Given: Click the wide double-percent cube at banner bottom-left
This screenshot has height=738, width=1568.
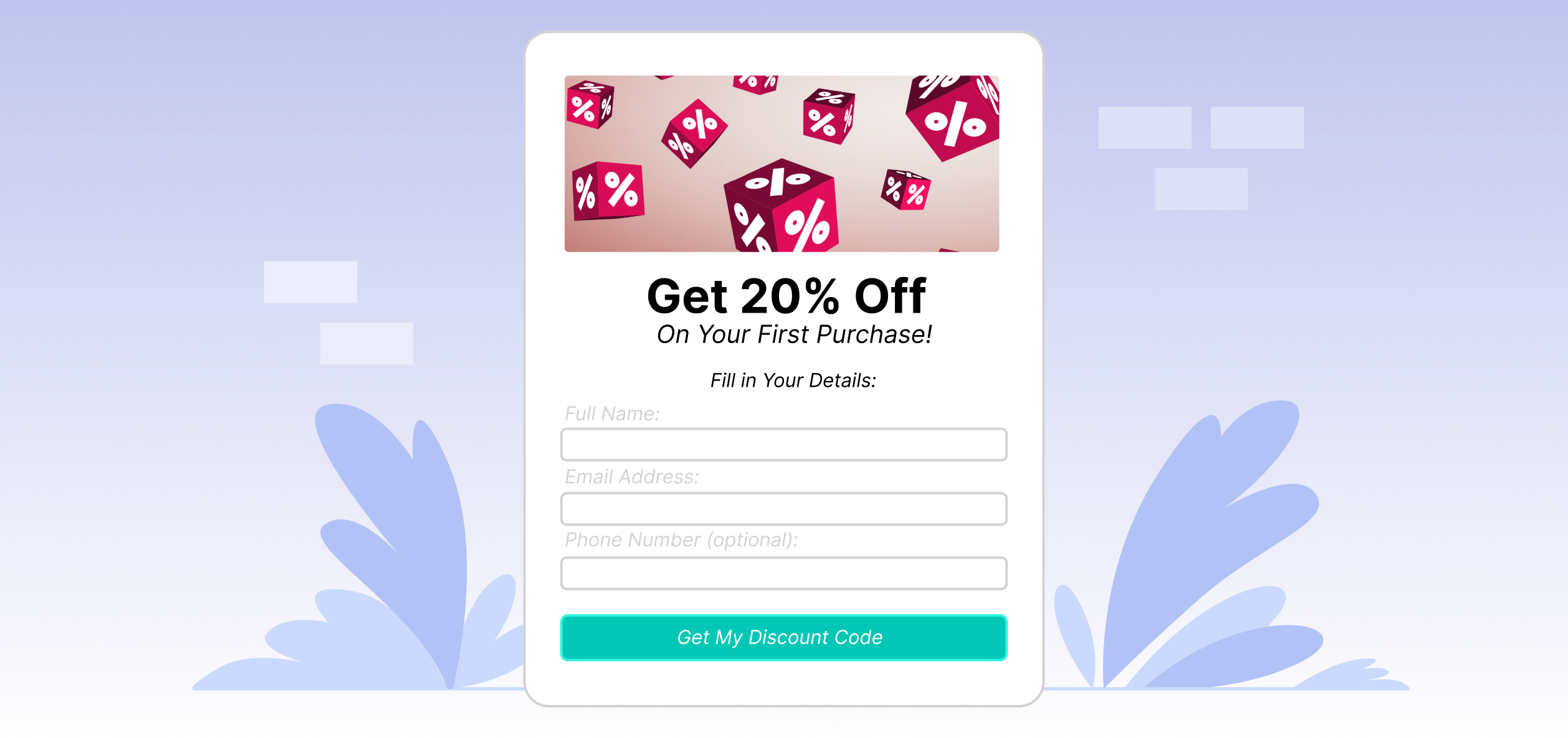Looking at the screenshot, I should 608,191.
